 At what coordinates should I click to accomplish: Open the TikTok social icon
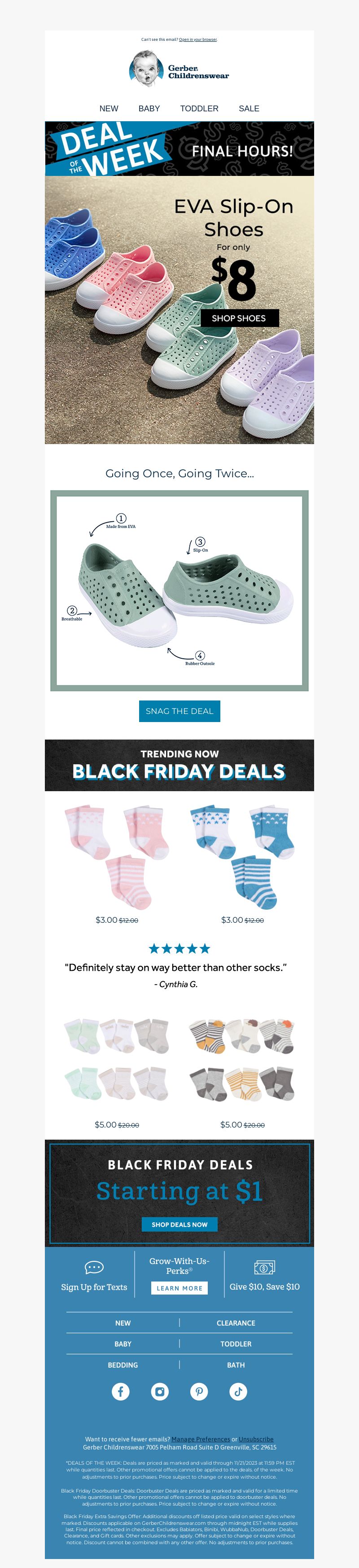(x=238, y=1392)
